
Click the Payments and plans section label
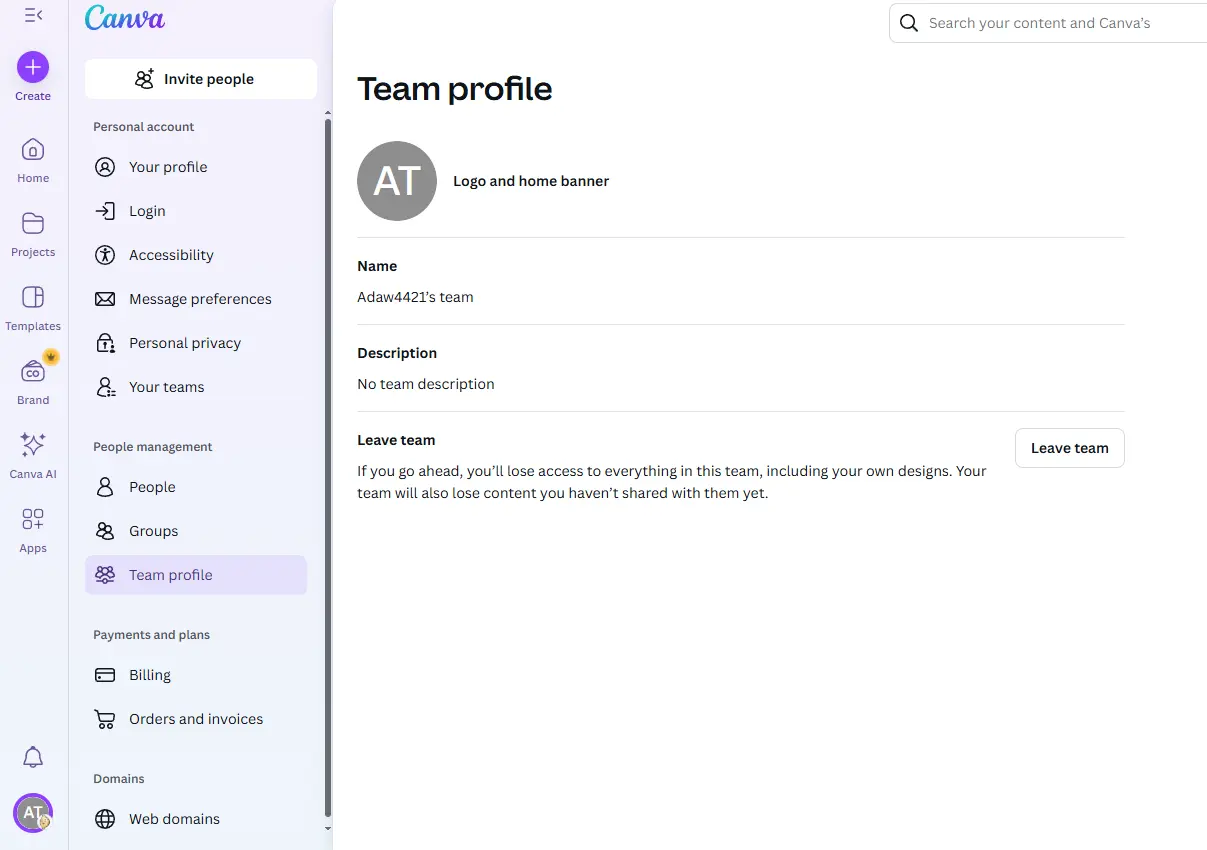(151, 635)
